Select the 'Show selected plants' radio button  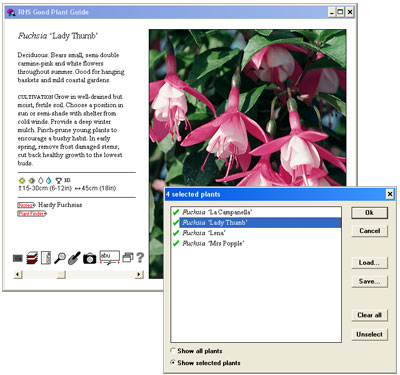tap(173, 362)
